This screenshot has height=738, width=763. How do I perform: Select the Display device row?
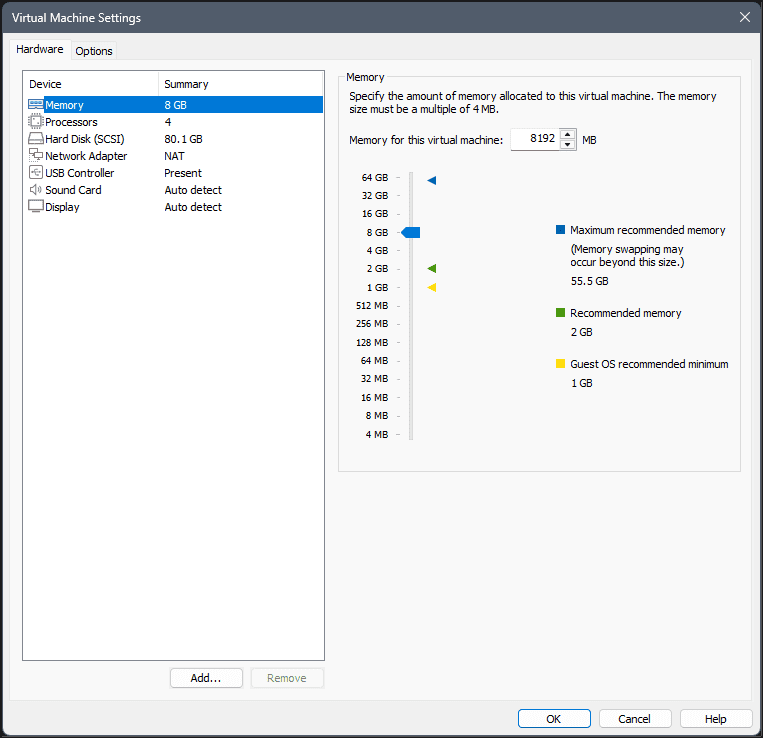175,207
